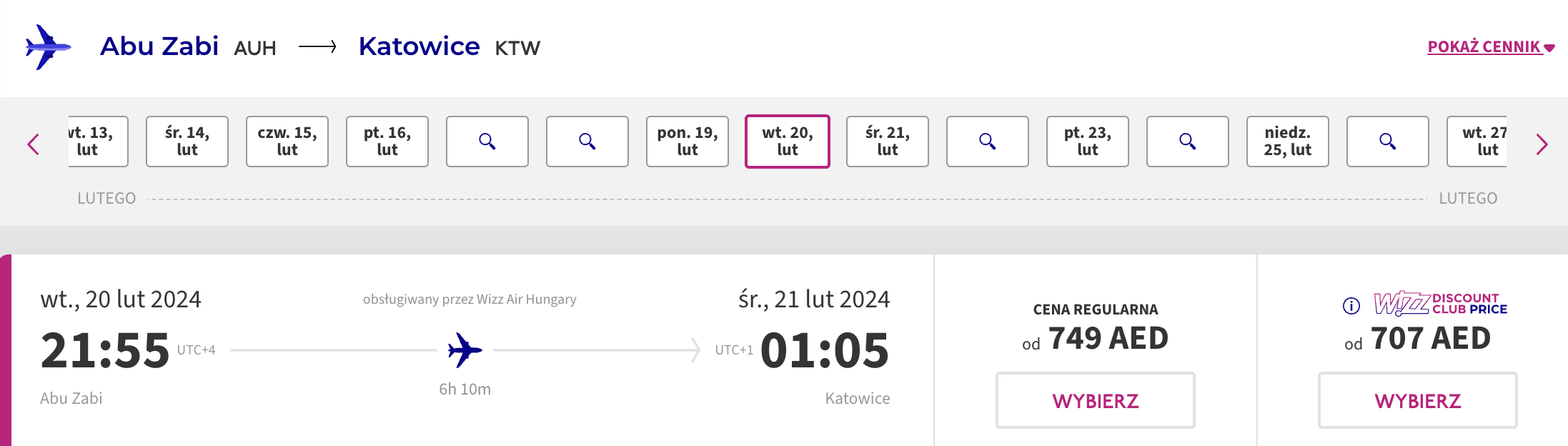Search flights between pt. 16 and next magnifier
Image resolution: width=1568 pixels, height=446 pixels.
tap(487, 142)
